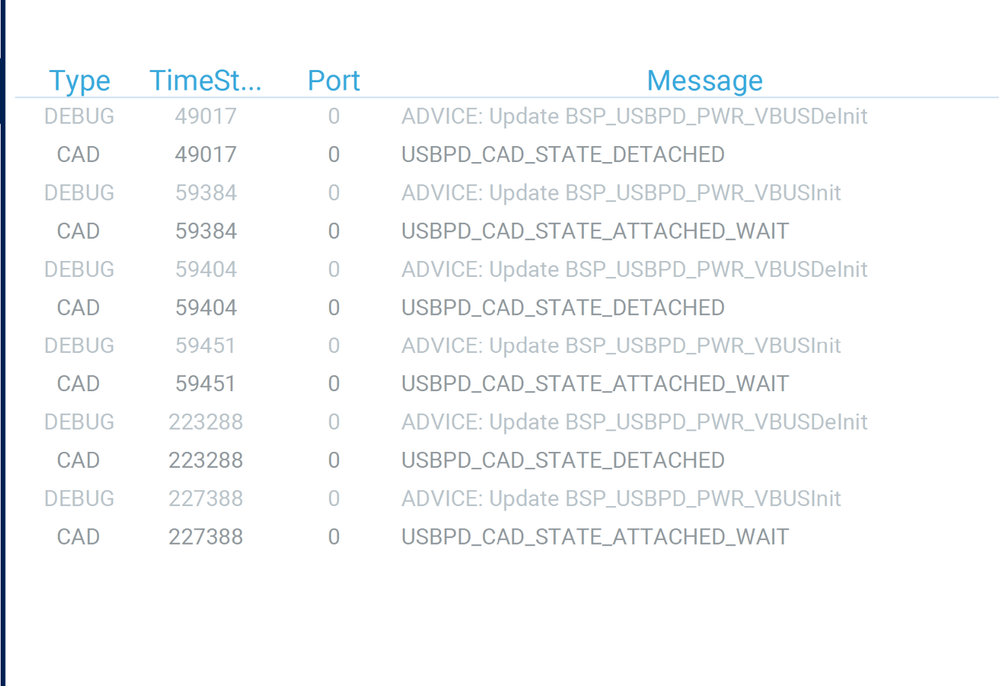999x686 pixels.
Task: Select the 223288 timestamp in the DEBUG row
Action: click(x=205, y=422)
